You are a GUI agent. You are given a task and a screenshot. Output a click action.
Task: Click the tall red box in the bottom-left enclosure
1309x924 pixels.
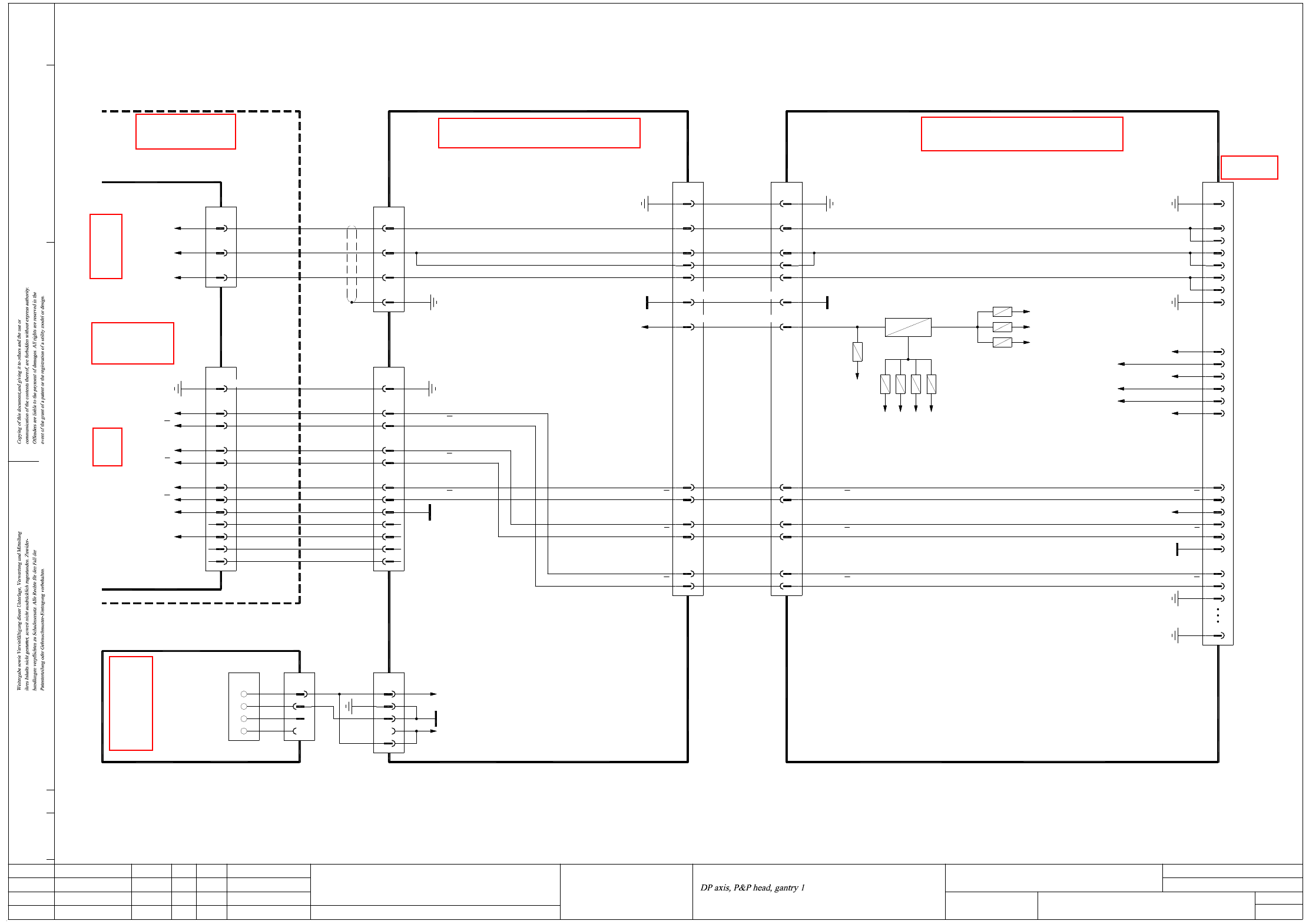pos(131,703)
